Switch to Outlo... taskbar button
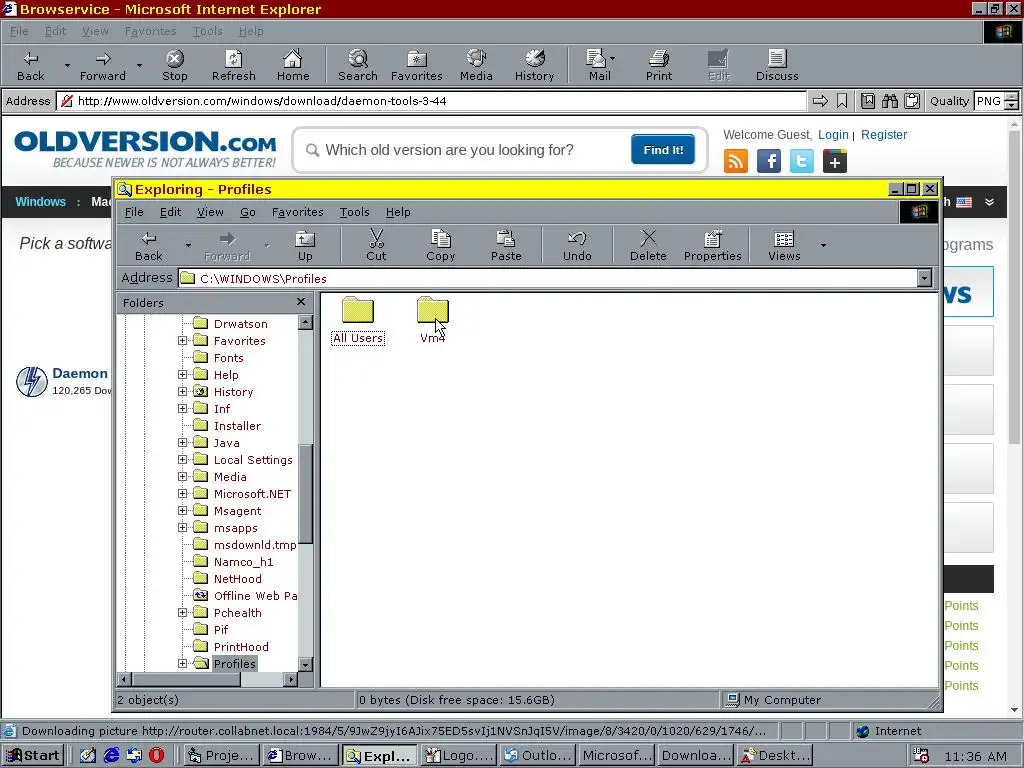The width and height of the screenshot is (1024, 768). 538,756
